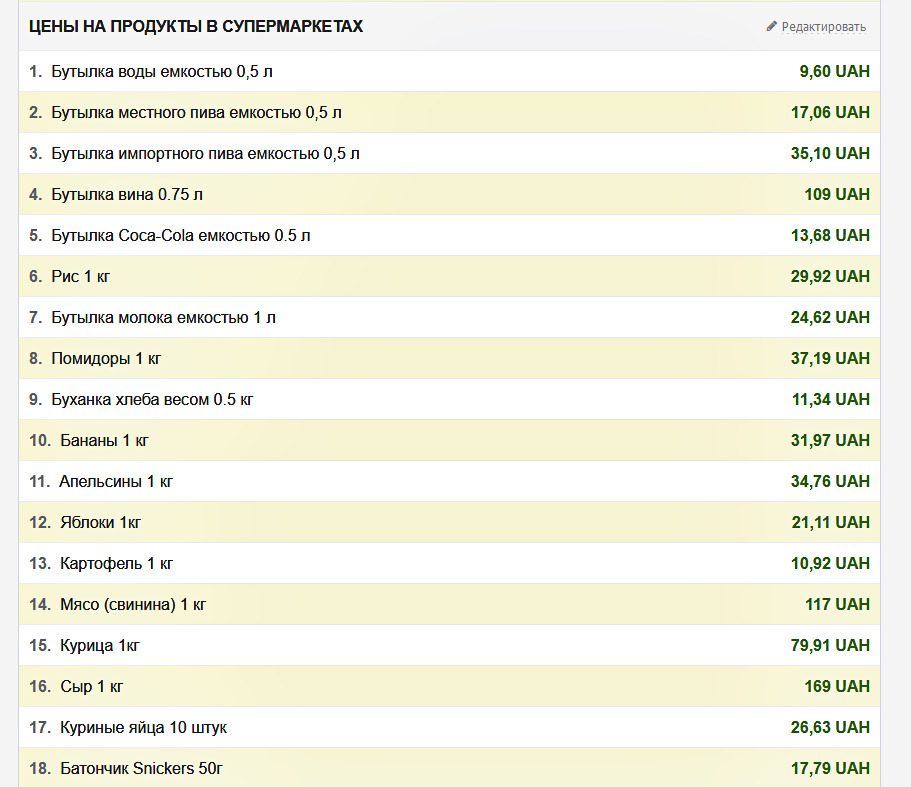This screenshot has height=787, width=911.
Task: Click price '24,62 UAH'
Action: click(830, 317)
